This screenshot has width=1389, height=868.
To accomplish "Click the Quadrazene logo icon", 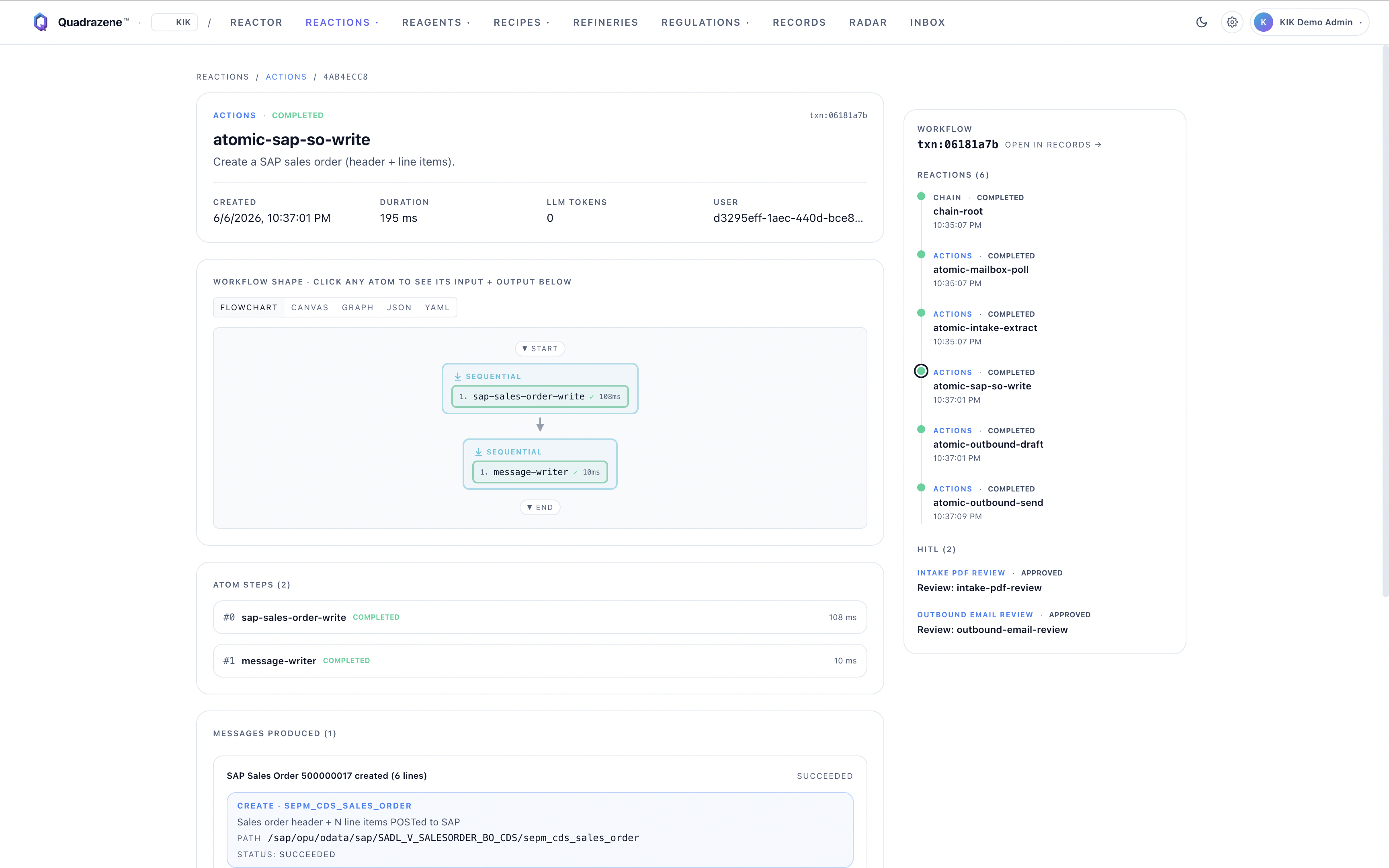I will pos(41,22).
